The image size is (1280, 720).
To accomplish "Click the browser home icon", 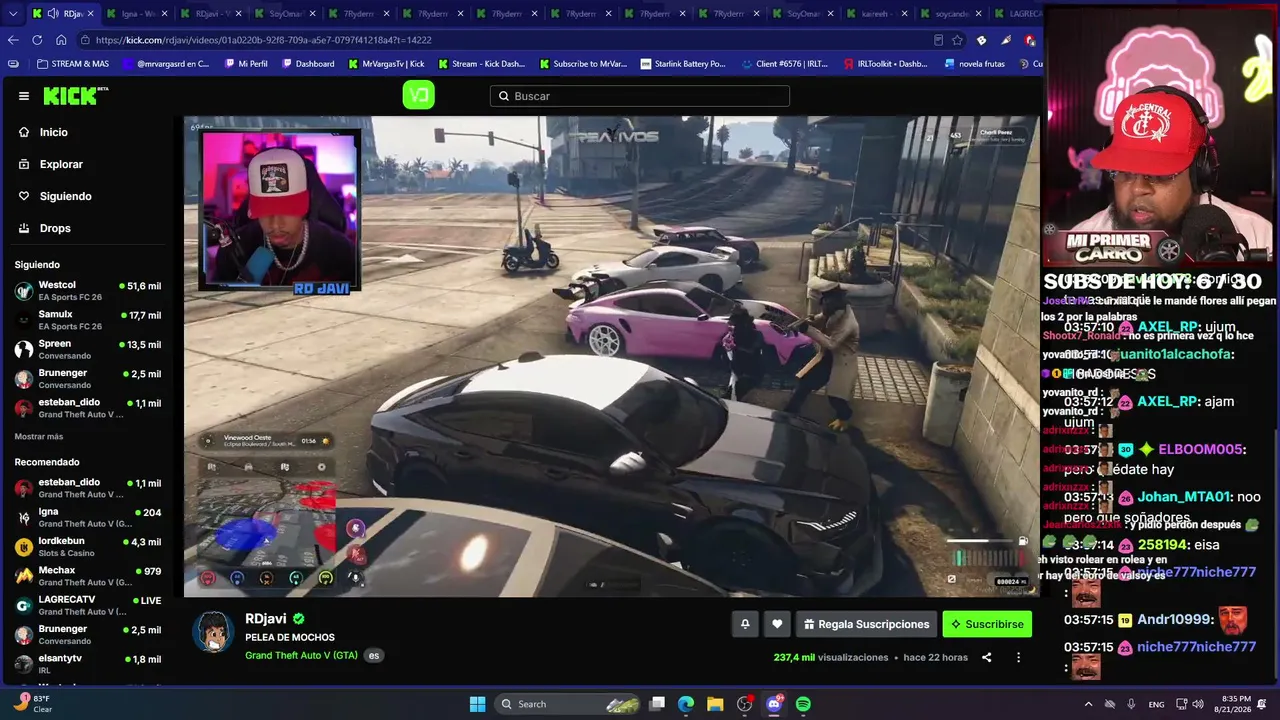I will [61, 40].
